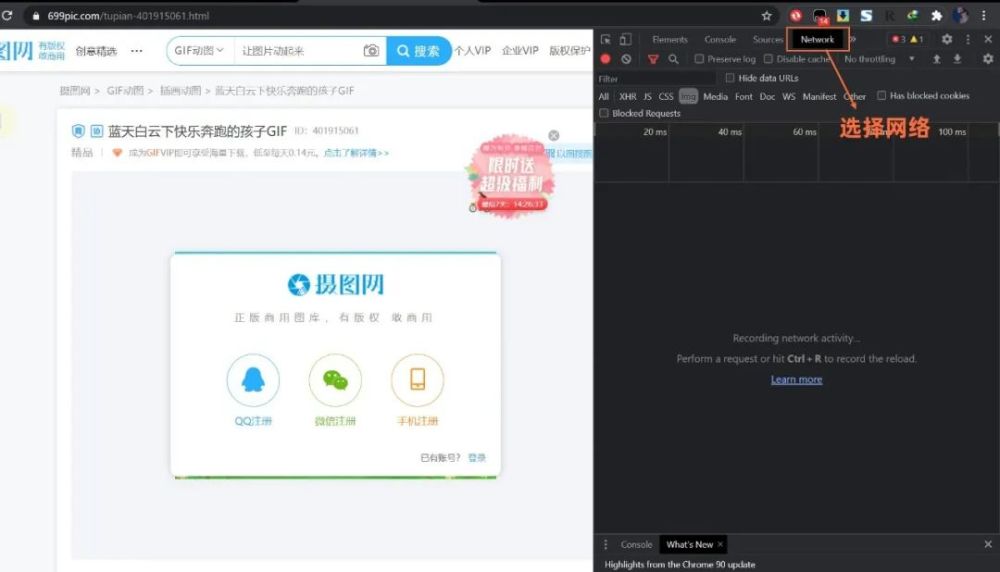Tick the Hide data URLs checkbox

pos(730,78)
